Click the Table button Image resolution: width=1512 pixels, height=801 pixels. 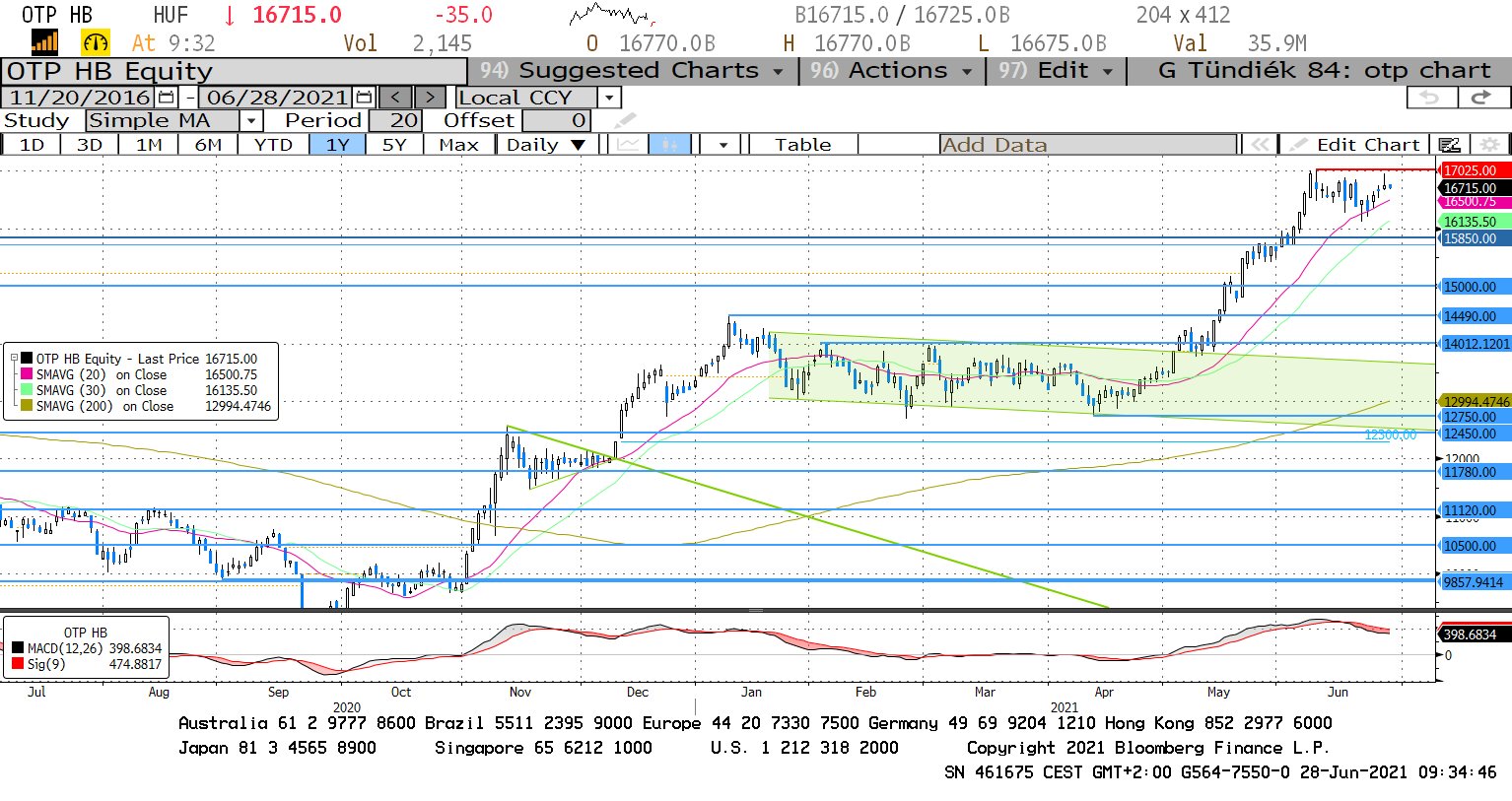click(802, 145)
